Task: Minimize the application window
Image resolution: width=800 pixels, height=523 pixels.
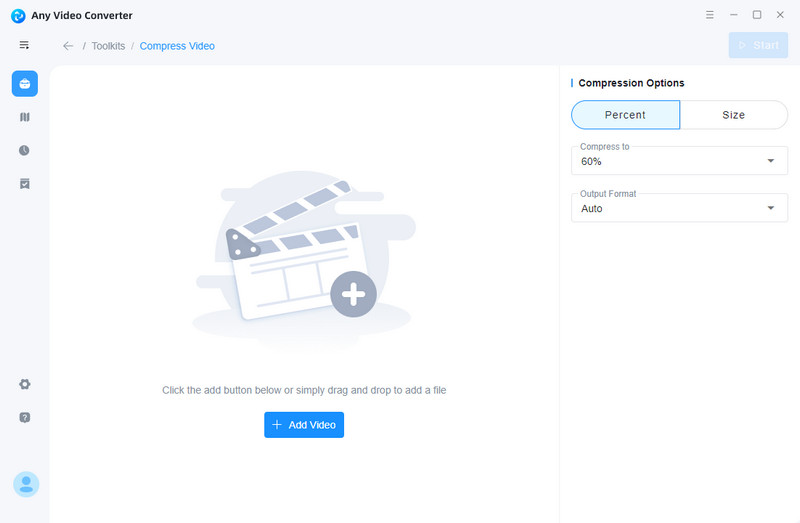Action: [733, 15]
